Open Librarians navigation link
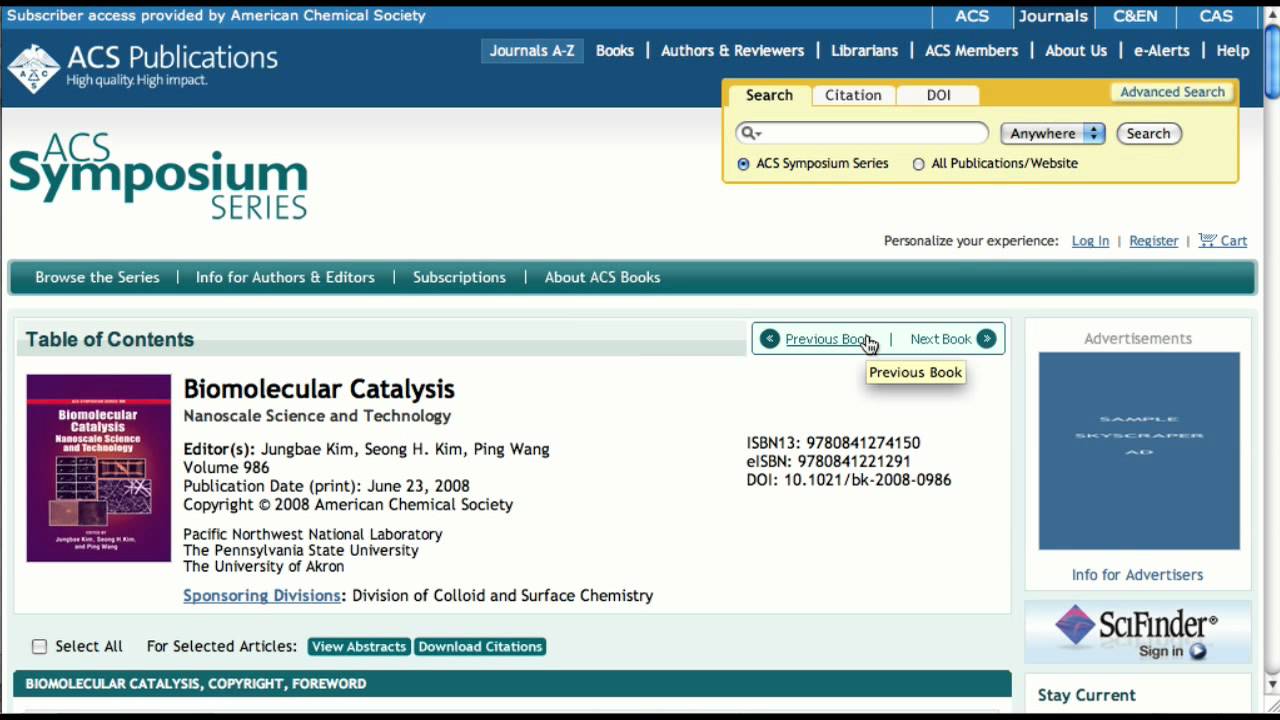This screenshot has width=1280, height=720. 864,51
